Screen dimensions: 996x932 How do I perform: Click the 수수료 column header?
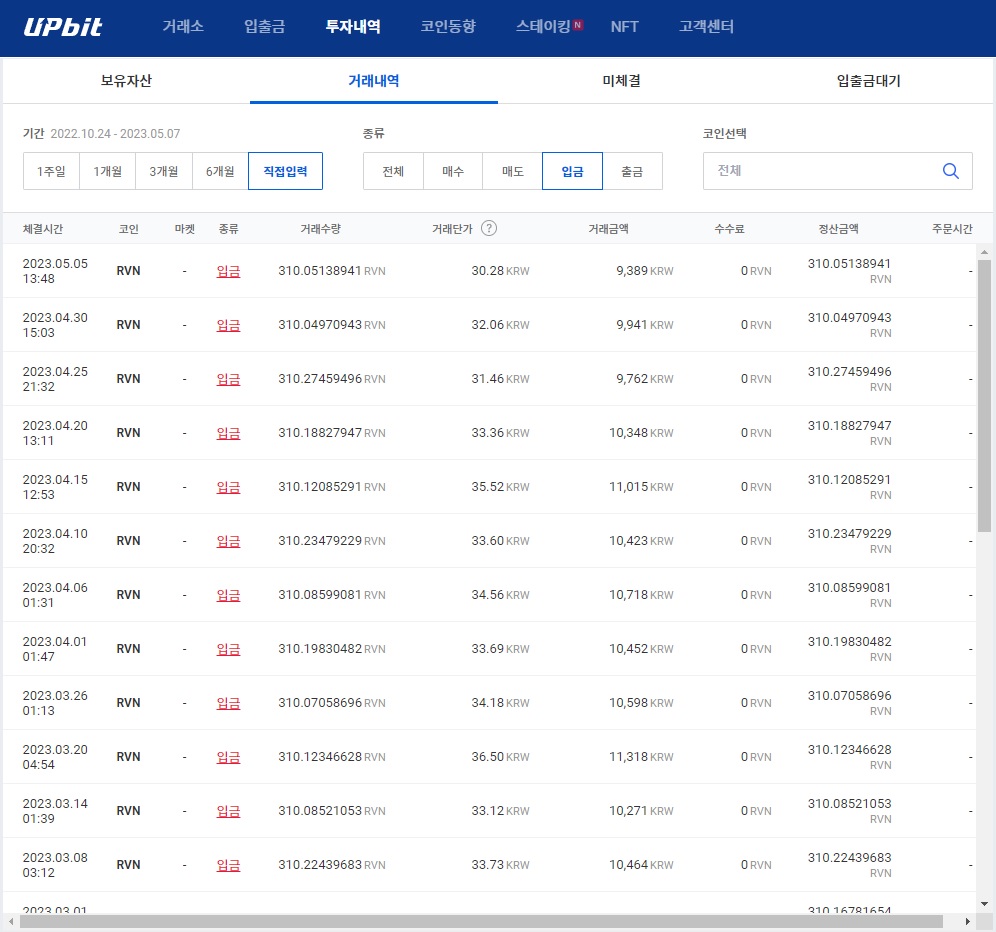pos(729,229)
